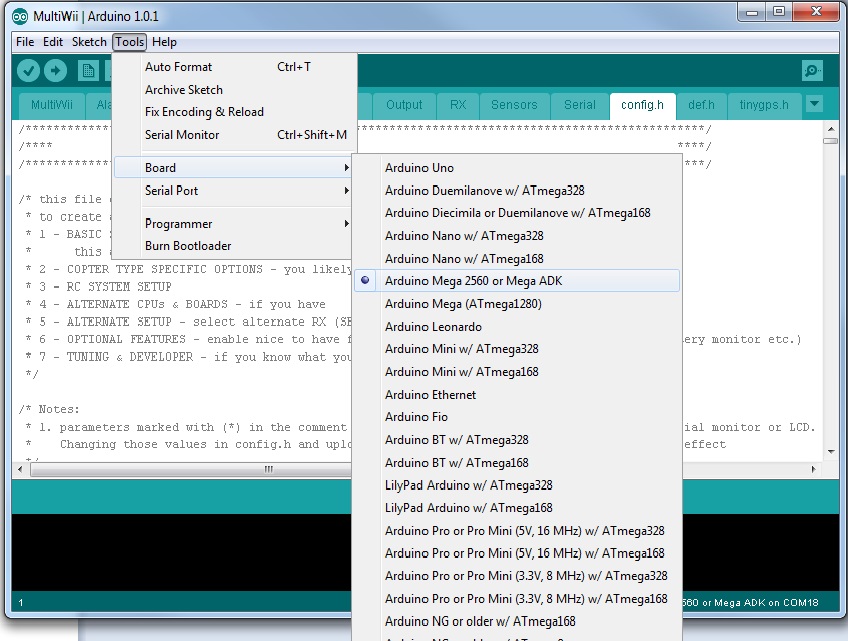Click the vertical scrollbar up arrow
Viewport: 848px width, 641px height.
(831, 129)
